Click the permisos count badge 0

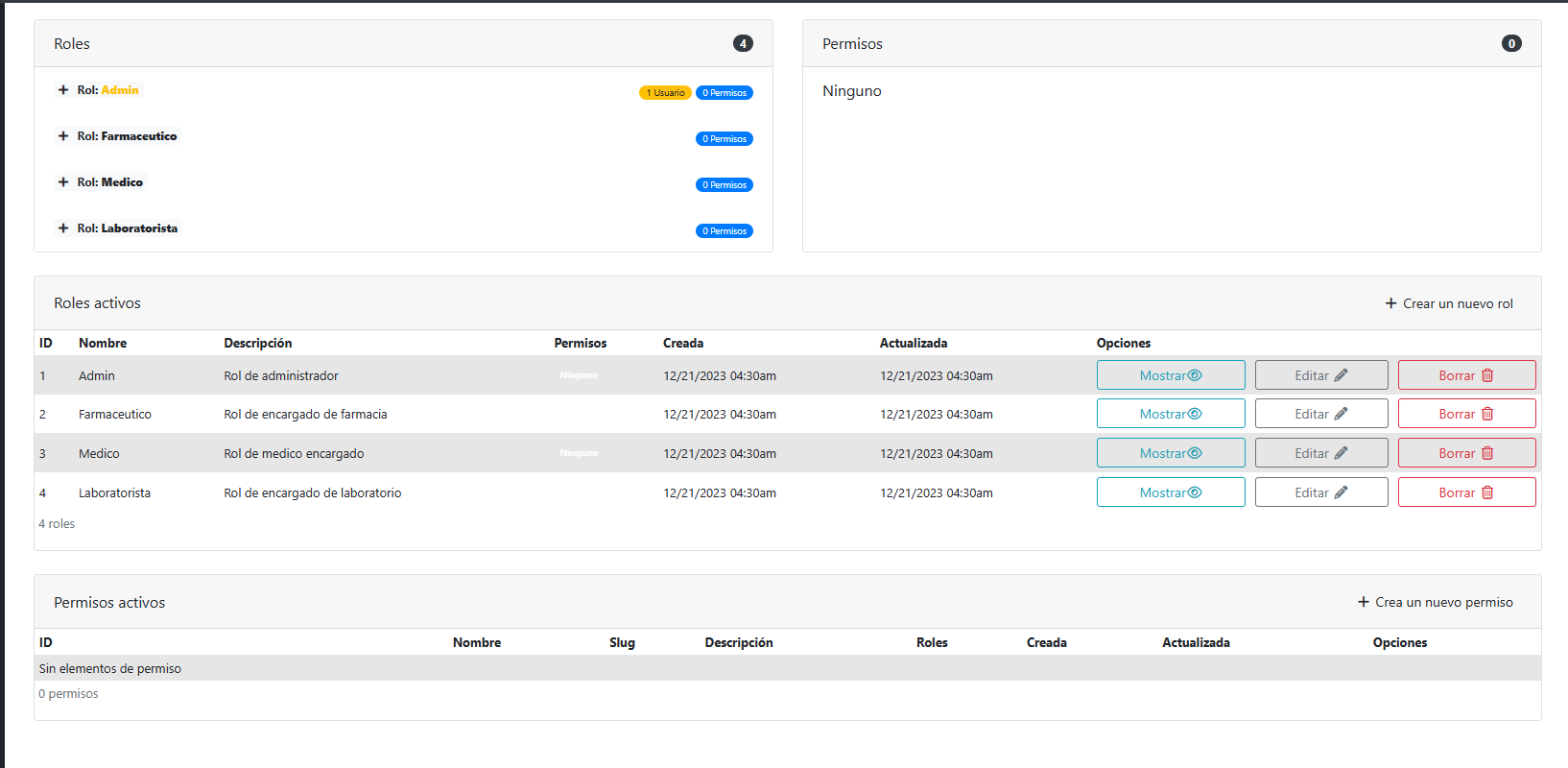point(1511,43)
